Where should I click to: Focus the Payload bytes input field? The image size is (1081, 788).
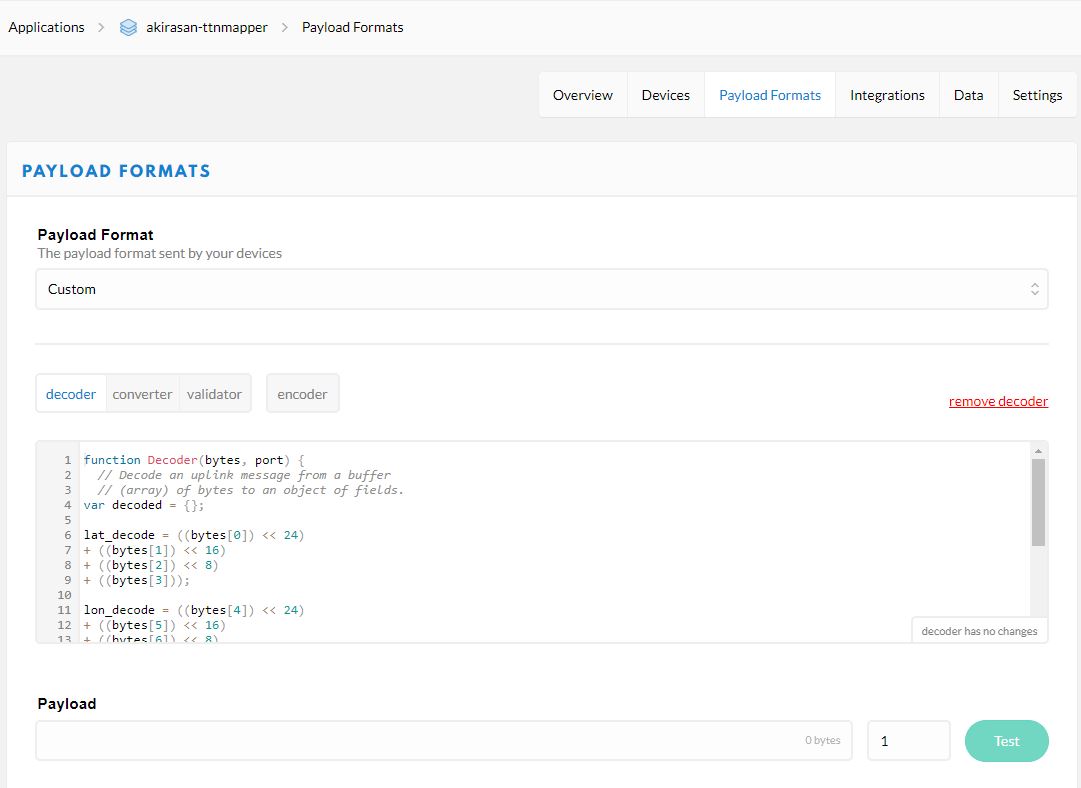point(444,741)
